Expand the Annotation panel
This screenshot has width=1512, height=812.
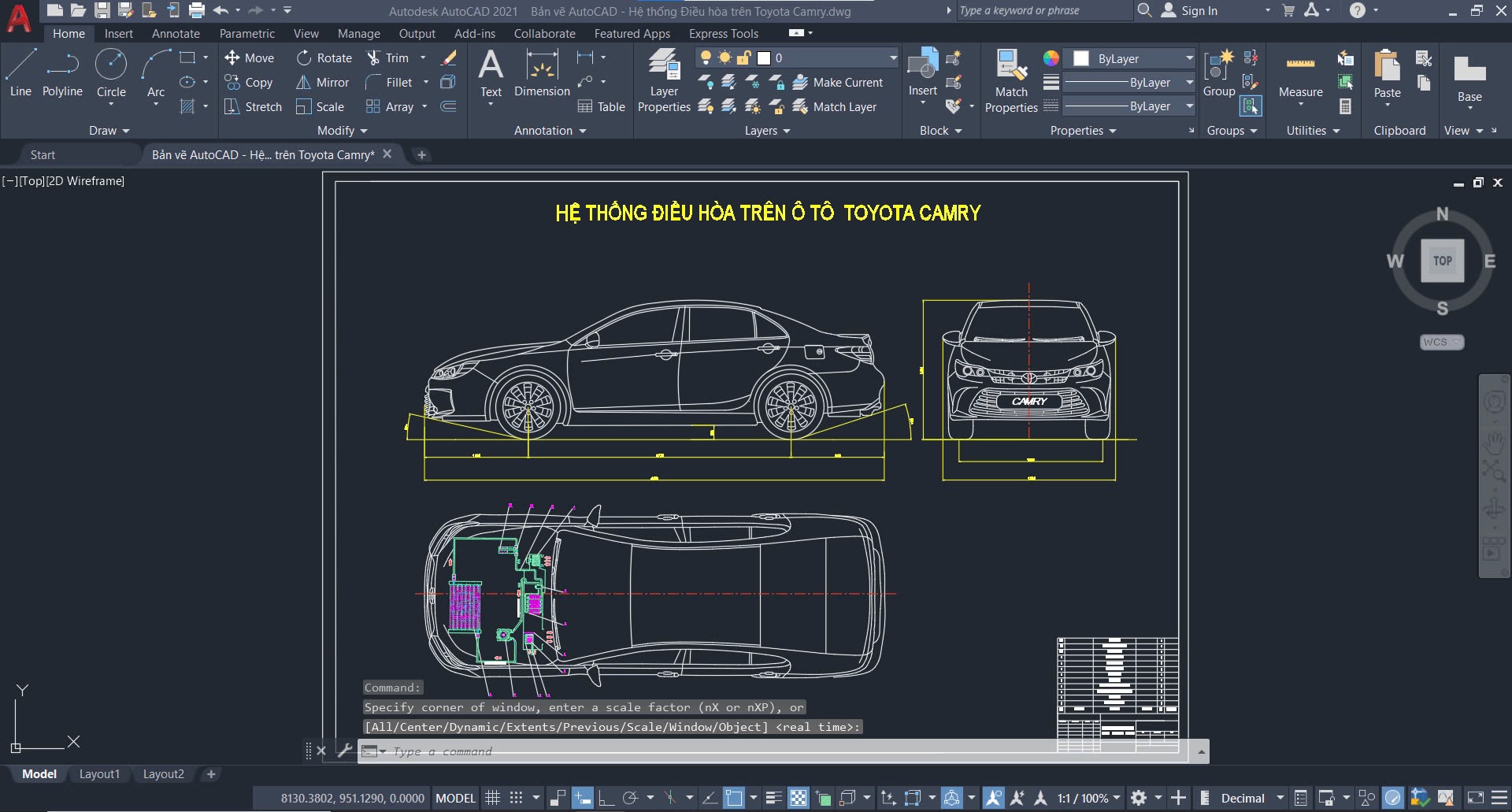[x=550, y=131]
